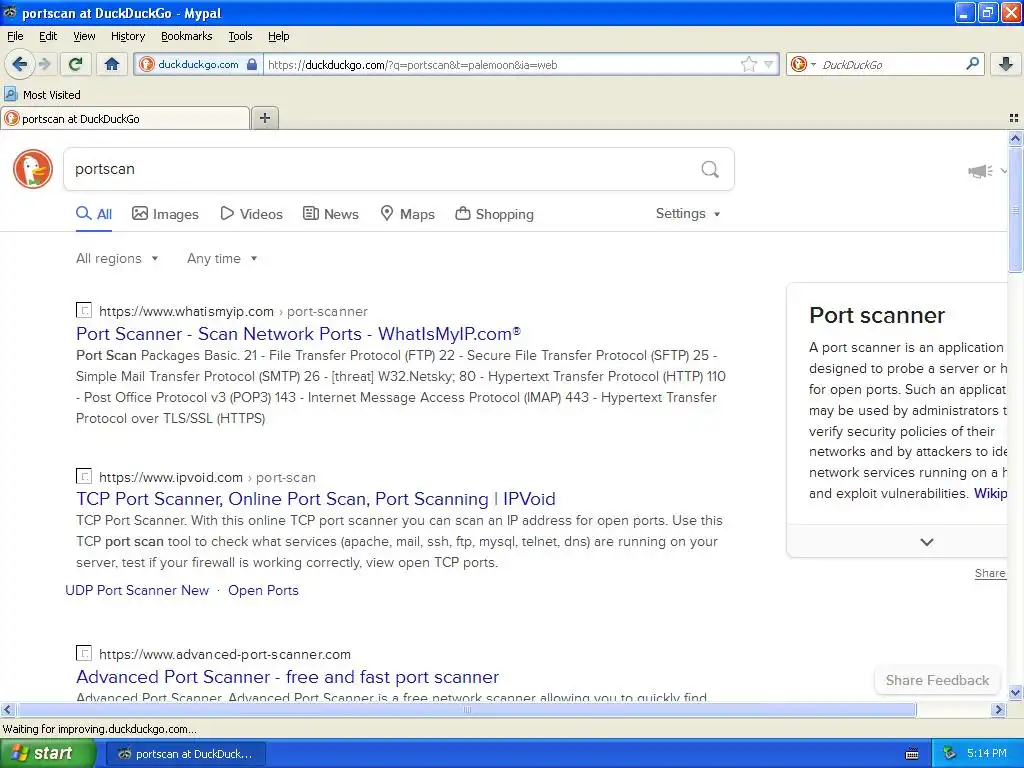Open the Settings dropdown

pos(688,214)
